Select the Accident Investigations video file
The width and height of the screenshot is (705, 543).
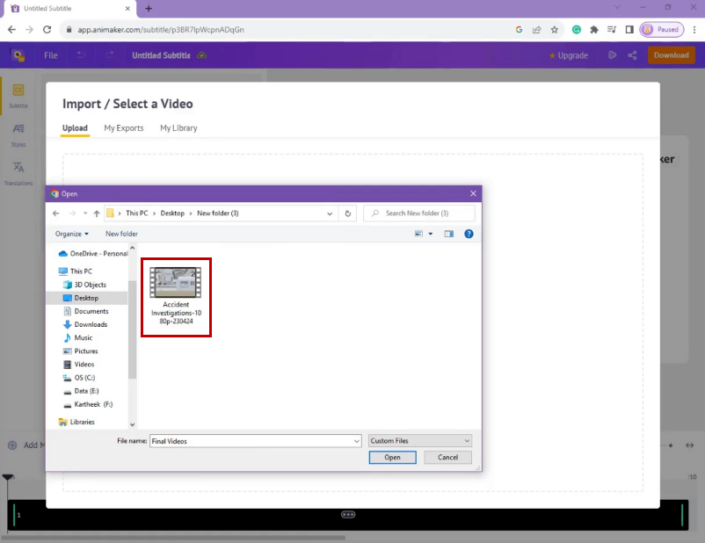point(176,297)
